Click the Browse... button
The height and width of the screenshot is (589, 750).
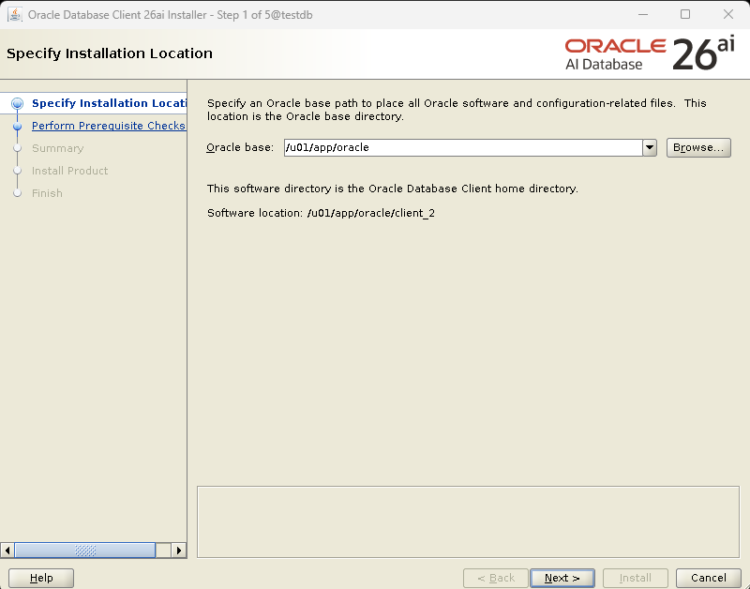click(x=698, y=147)
